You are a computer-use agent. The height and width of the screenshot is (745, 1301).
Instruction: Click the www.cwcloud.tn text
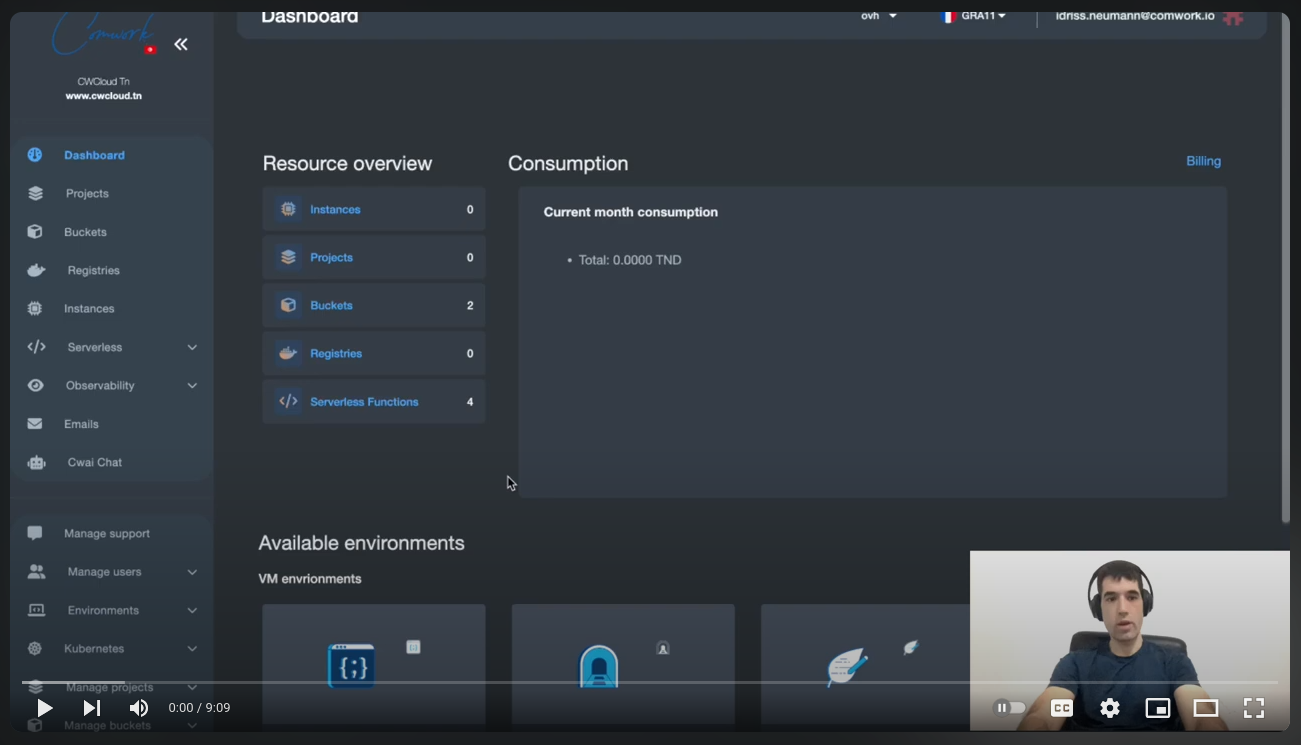point(103,96)
